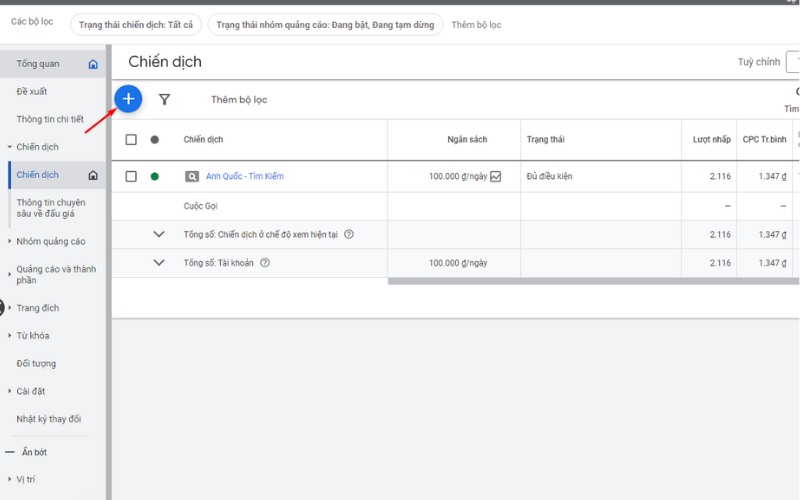Expand the Tổng số: Chiến dịch row chevron

pos(158,235)
